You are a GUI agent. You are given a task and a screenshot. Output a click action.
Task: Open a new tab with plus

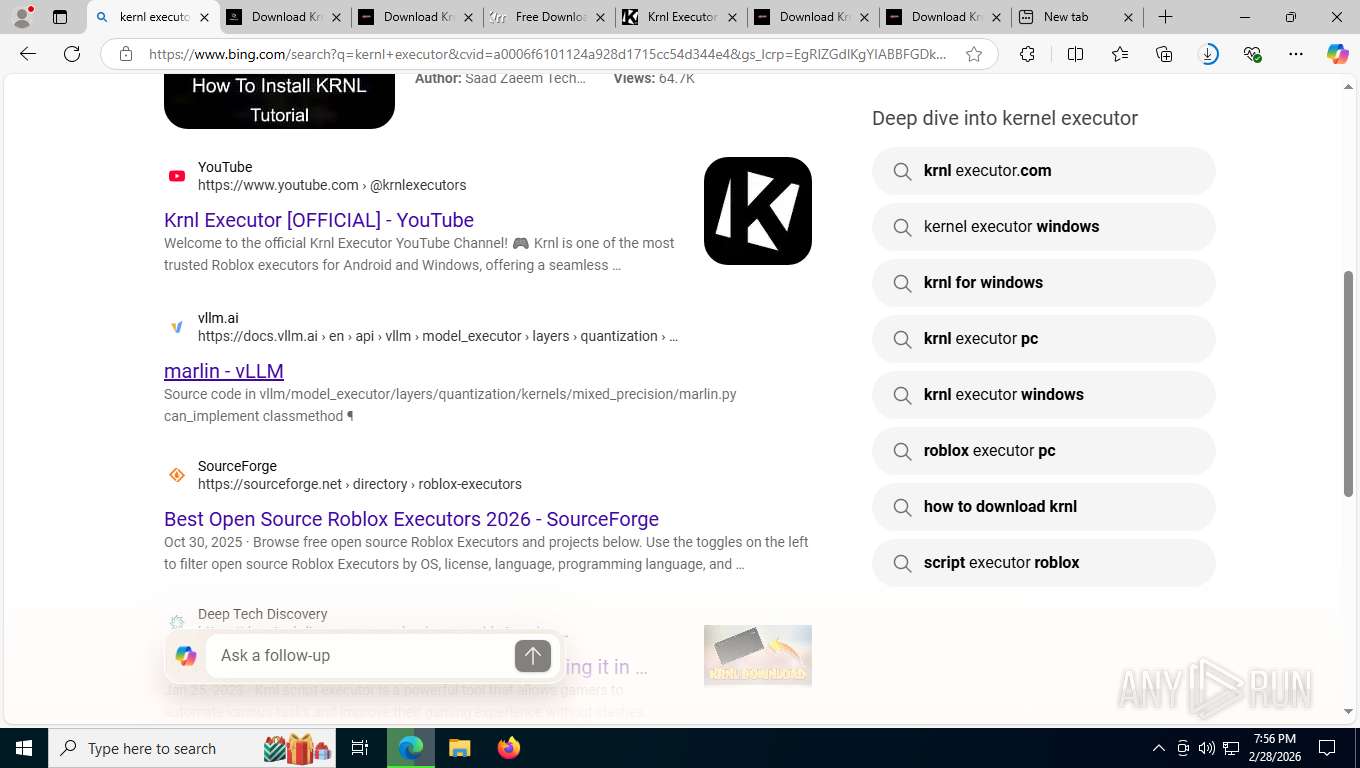1165,17
